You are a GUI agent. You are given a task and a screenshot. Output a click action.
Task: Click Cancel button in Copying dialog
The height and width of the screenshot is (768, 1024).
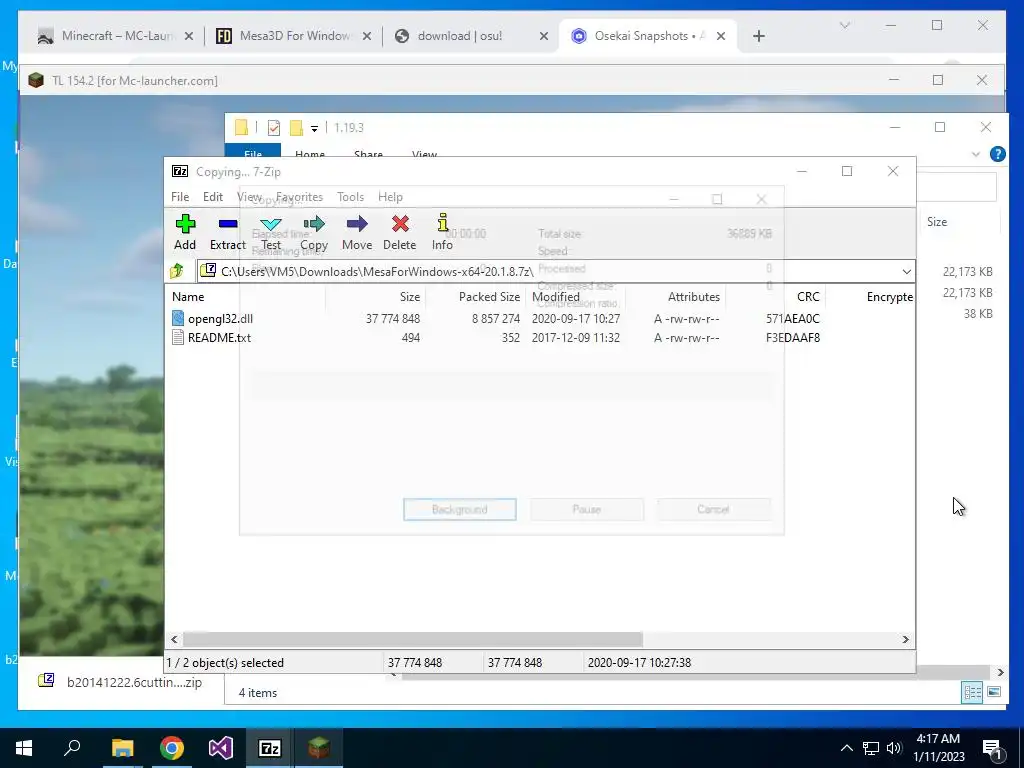[x=713, y=509]
